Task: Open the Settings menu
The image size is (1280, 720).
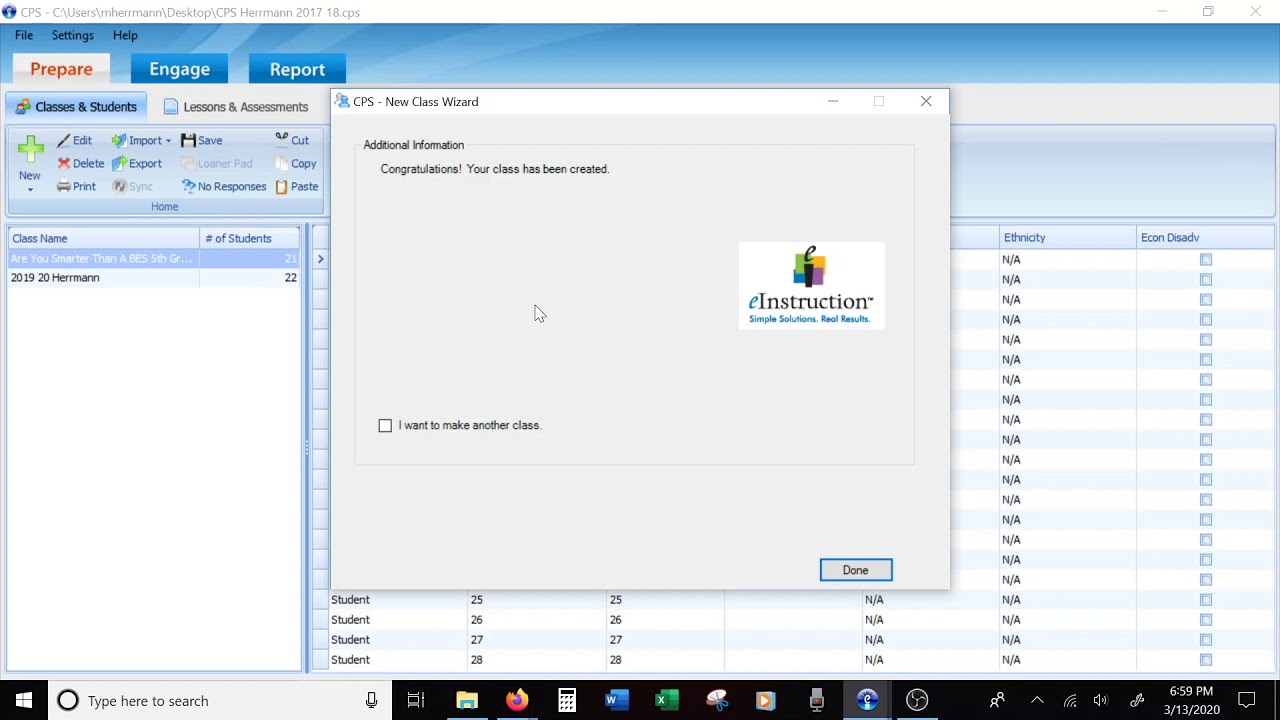Action: (x=73, y=35)
